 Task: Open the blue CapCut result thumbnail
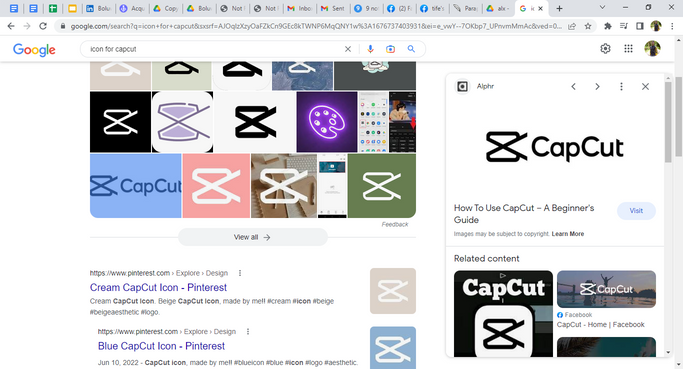pyautogui.click(x=393, y=348)
